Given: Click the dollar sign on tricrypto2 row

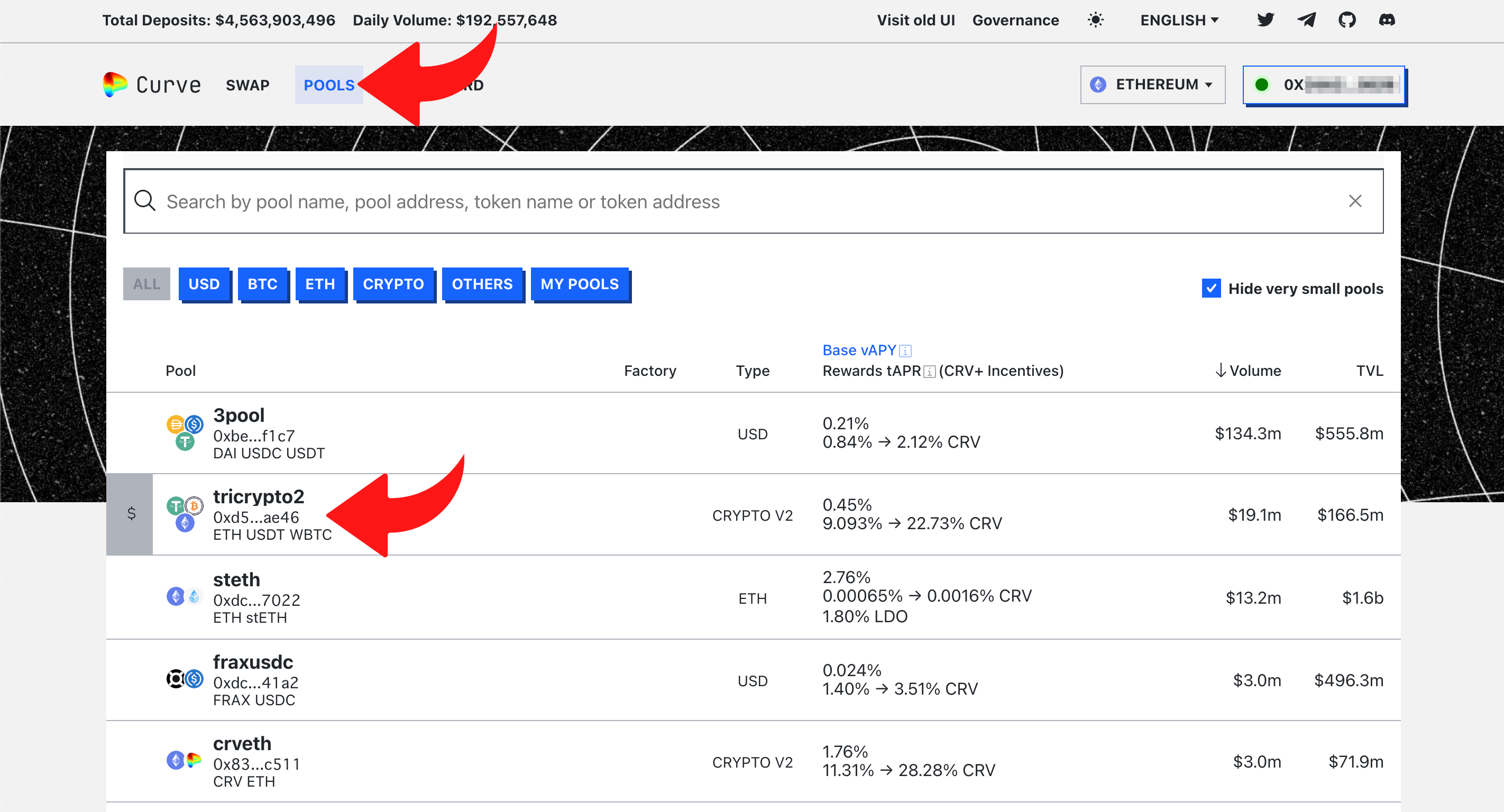Looking at the screenshot, I should (131, 513).
